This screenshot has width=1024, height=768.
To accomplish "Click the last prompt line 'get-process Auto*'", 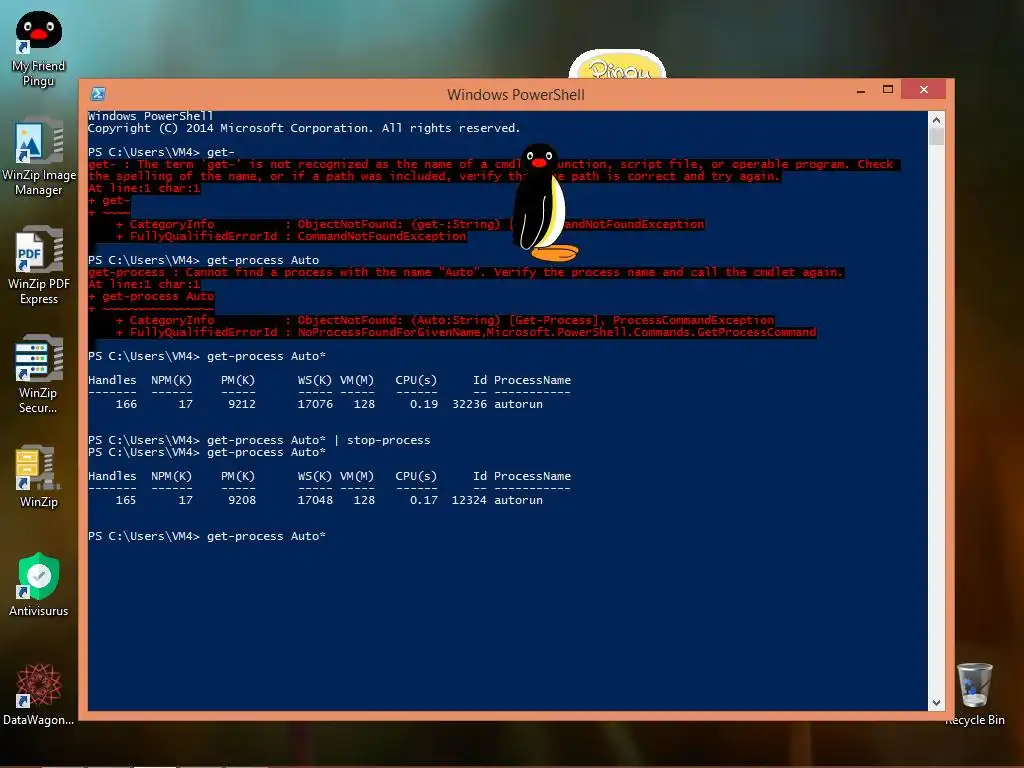I will (207, 536).
